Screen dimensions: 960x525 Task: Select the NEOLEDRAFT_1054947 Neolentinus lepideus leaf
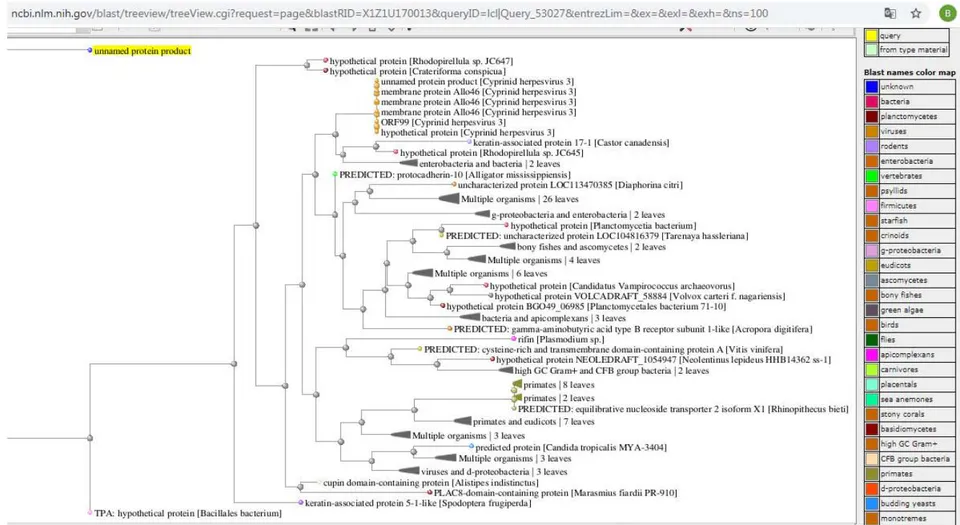[664, 360]
